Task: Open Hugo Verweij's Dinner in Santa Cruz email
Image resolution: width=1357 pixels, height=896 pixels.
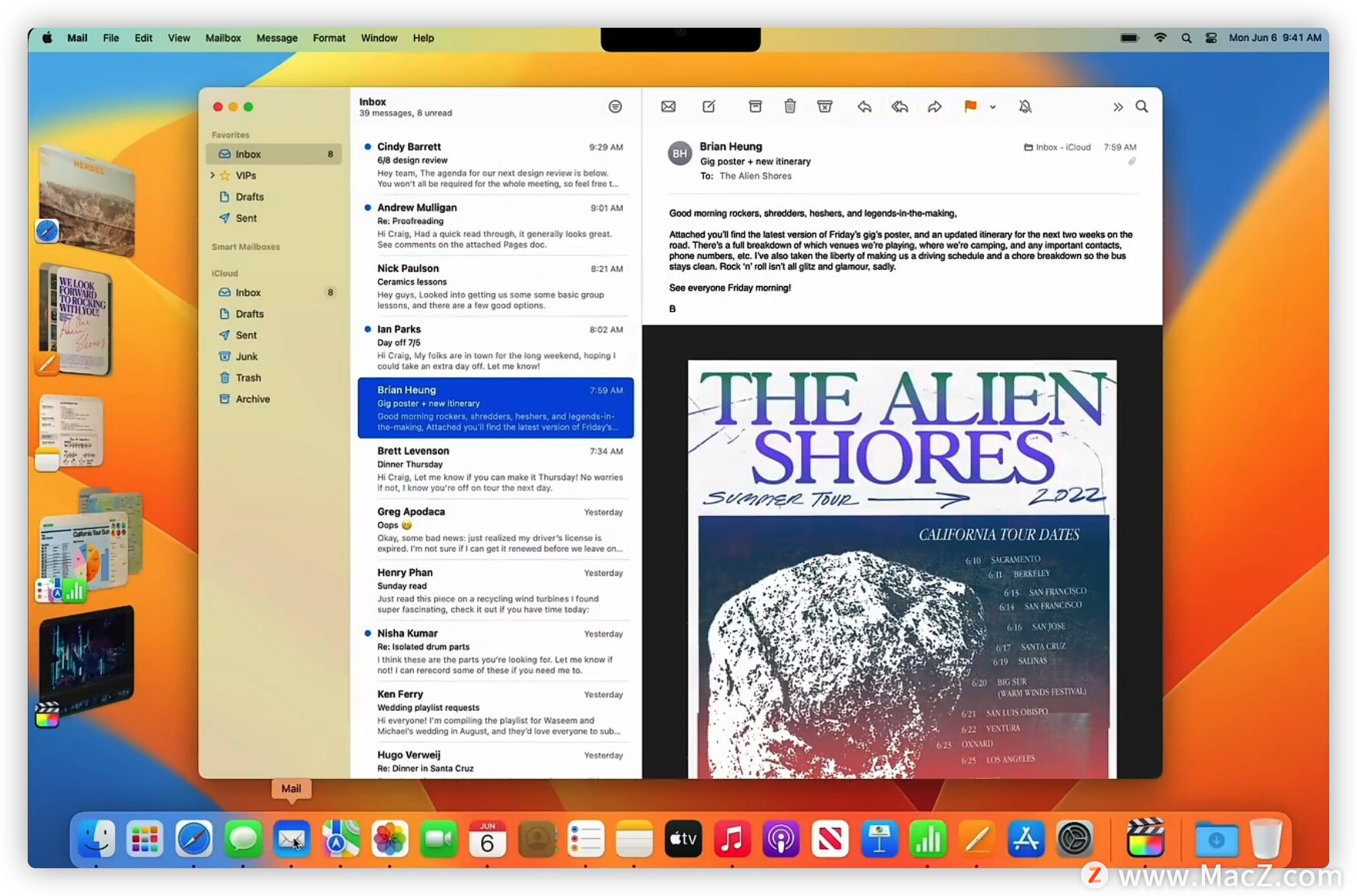Action: pos(496,762)
